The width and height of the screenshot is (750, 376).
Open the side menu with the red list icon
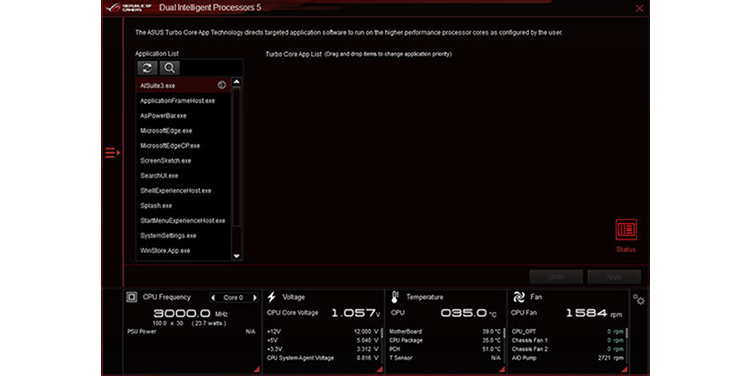coord(112,153)
